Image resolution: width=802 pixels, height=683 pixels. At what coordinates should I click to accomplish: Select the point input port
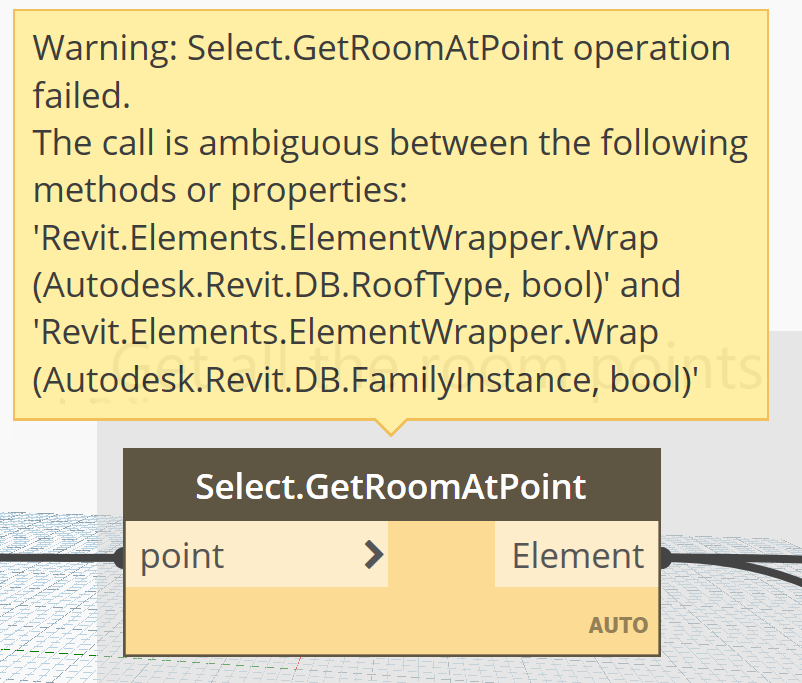[x=256, y=555]
